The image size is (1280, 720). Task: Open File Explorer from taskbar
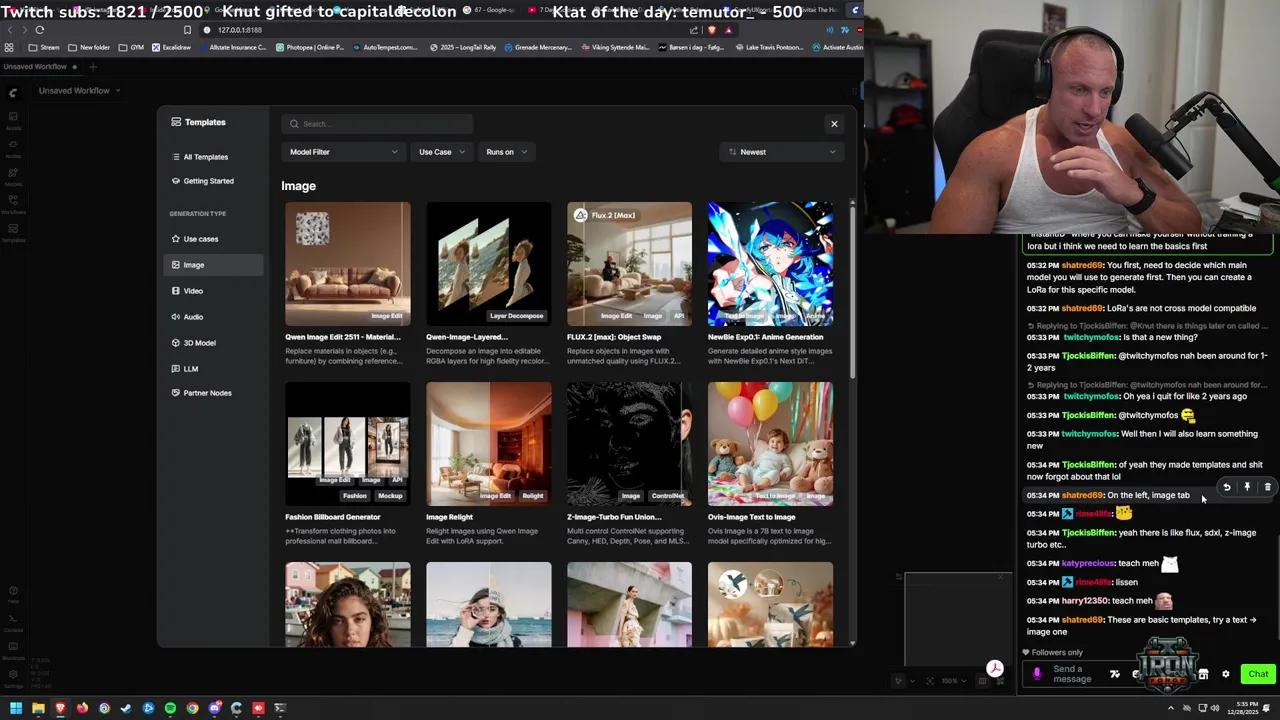pos(38,708)
